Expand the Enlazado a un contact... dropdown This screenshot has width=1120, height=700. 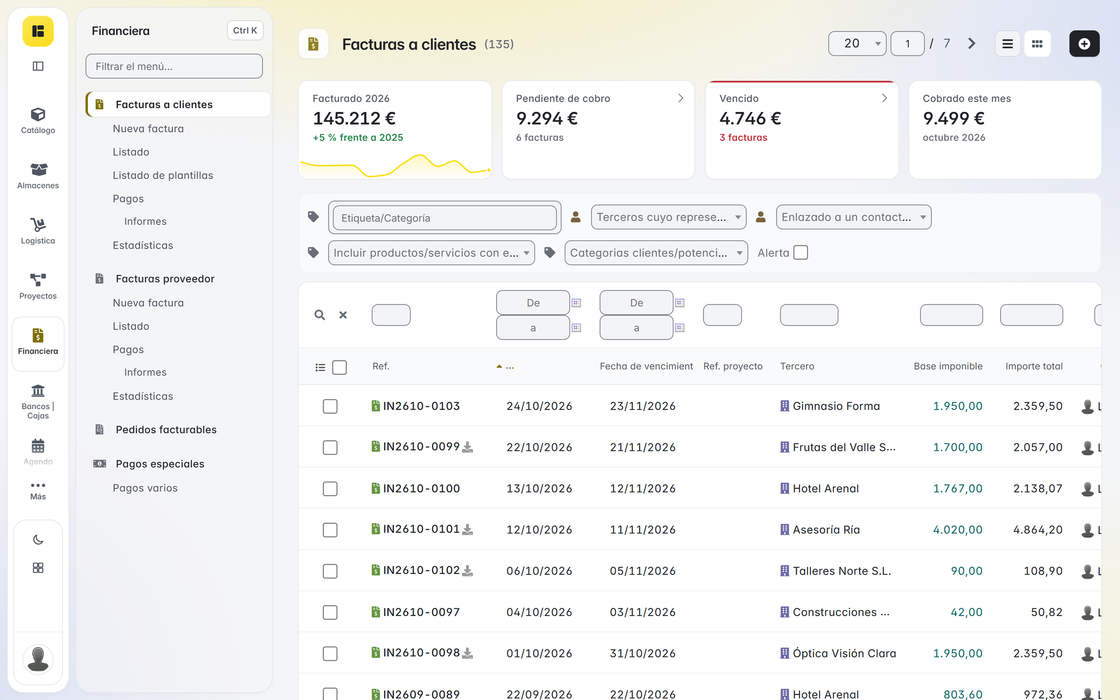coord(854,217)
